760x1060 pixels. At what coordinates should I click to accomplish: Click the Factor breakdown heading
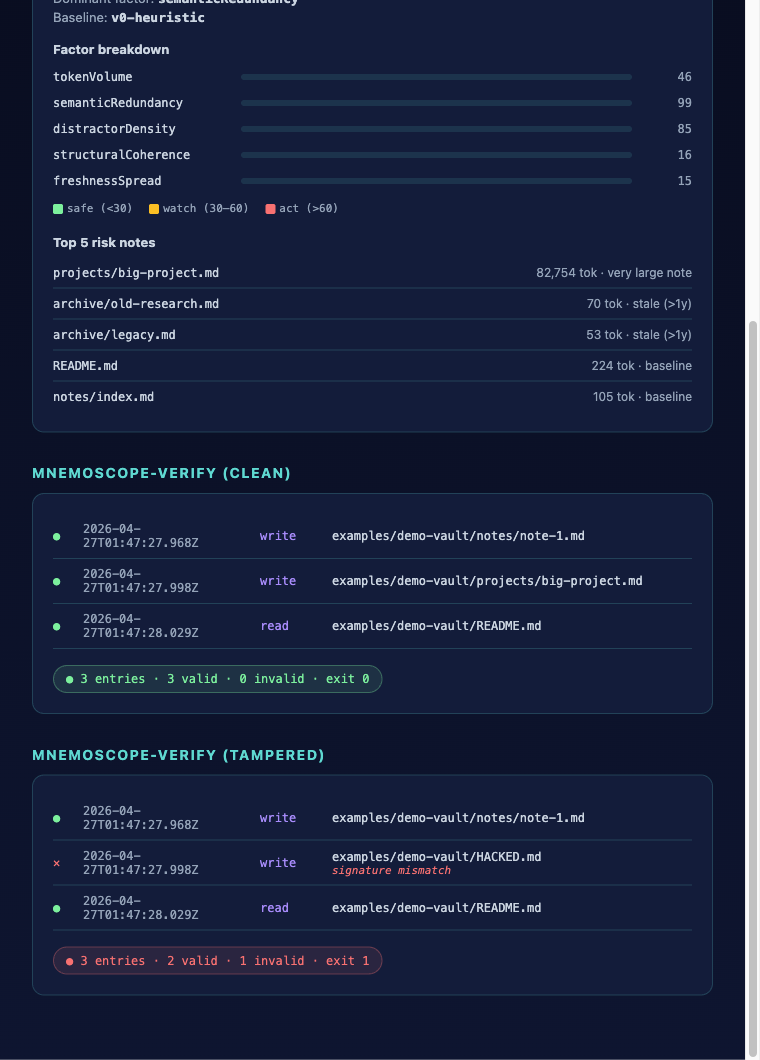111,49
